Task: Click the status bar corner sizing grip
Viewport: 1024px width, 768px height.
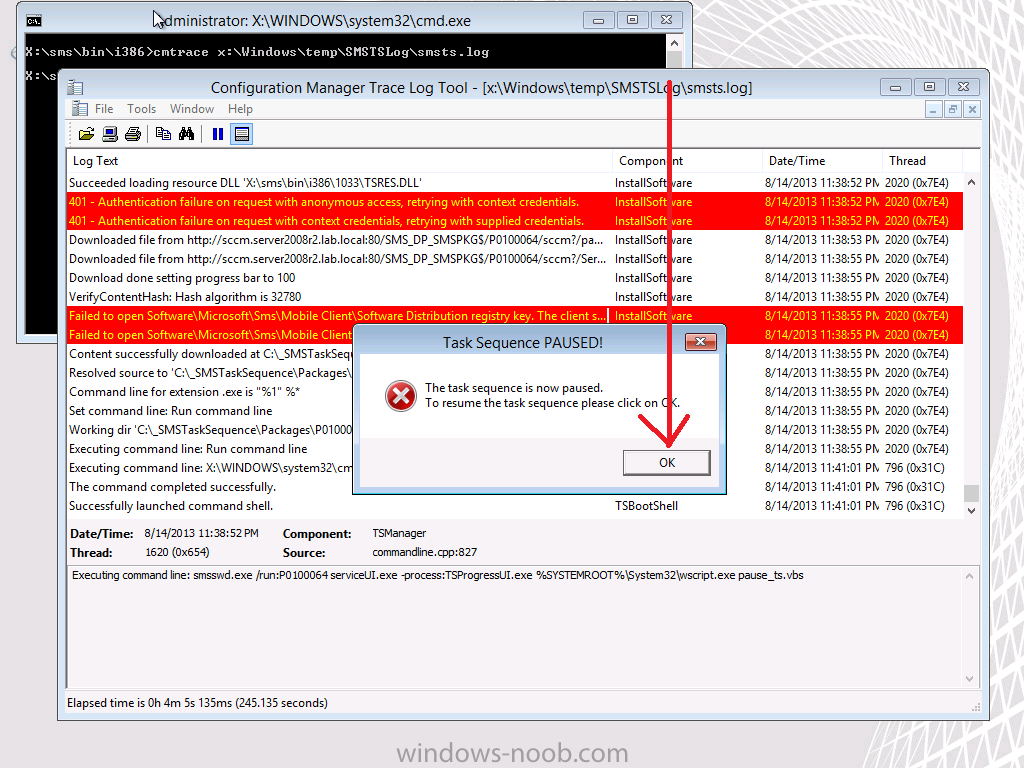Action: [976, 707]
